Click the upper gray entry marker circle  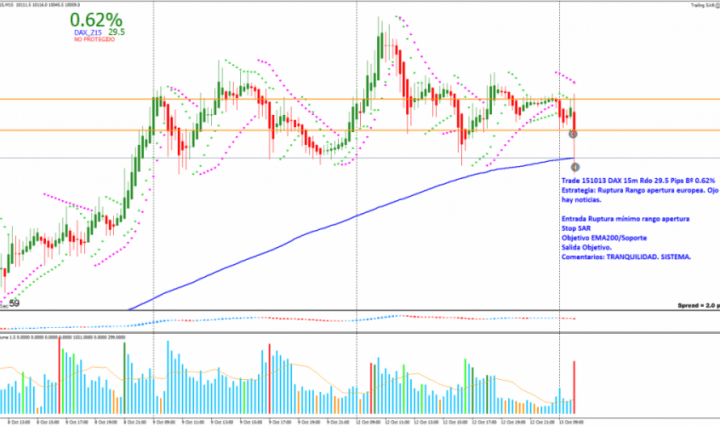(573, 133)
